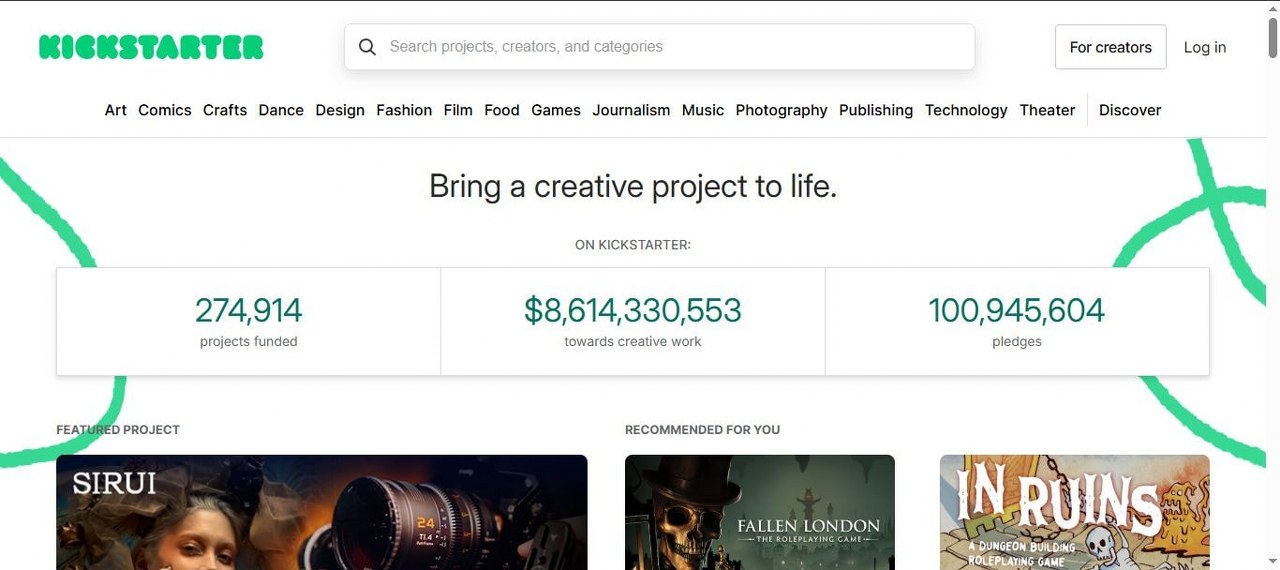Click the ON KICKSTARTER label
The width and height of the screenshot is (1280, 570).
[633, 245]
